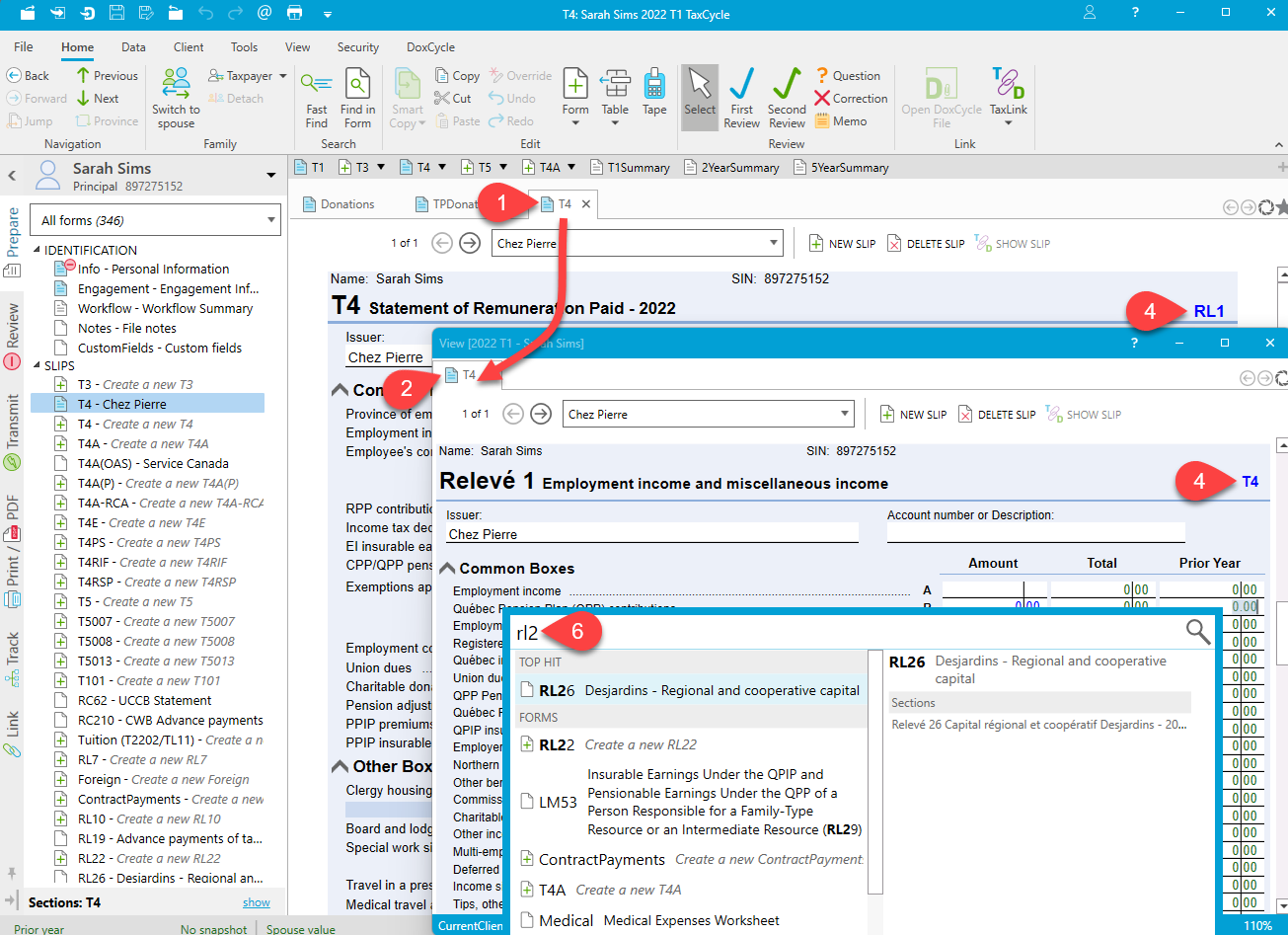Screen dimensions: 1288x935
Task: Click the show link beside Sections: T4
Action: tap(257, 902)
